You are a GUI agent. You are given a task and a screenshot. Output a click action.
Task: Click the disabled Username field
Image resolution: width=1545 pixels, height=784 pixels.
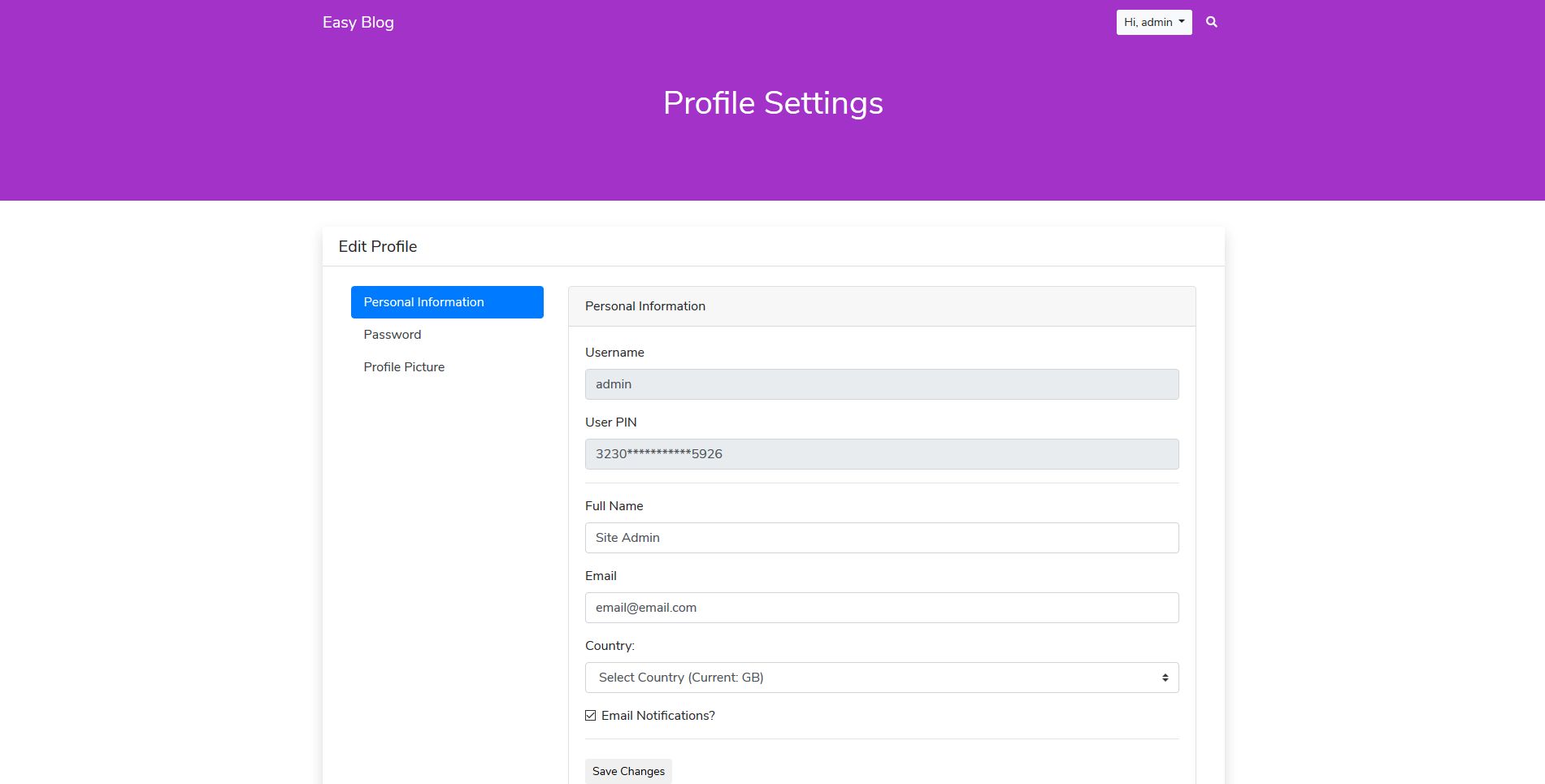881,384
